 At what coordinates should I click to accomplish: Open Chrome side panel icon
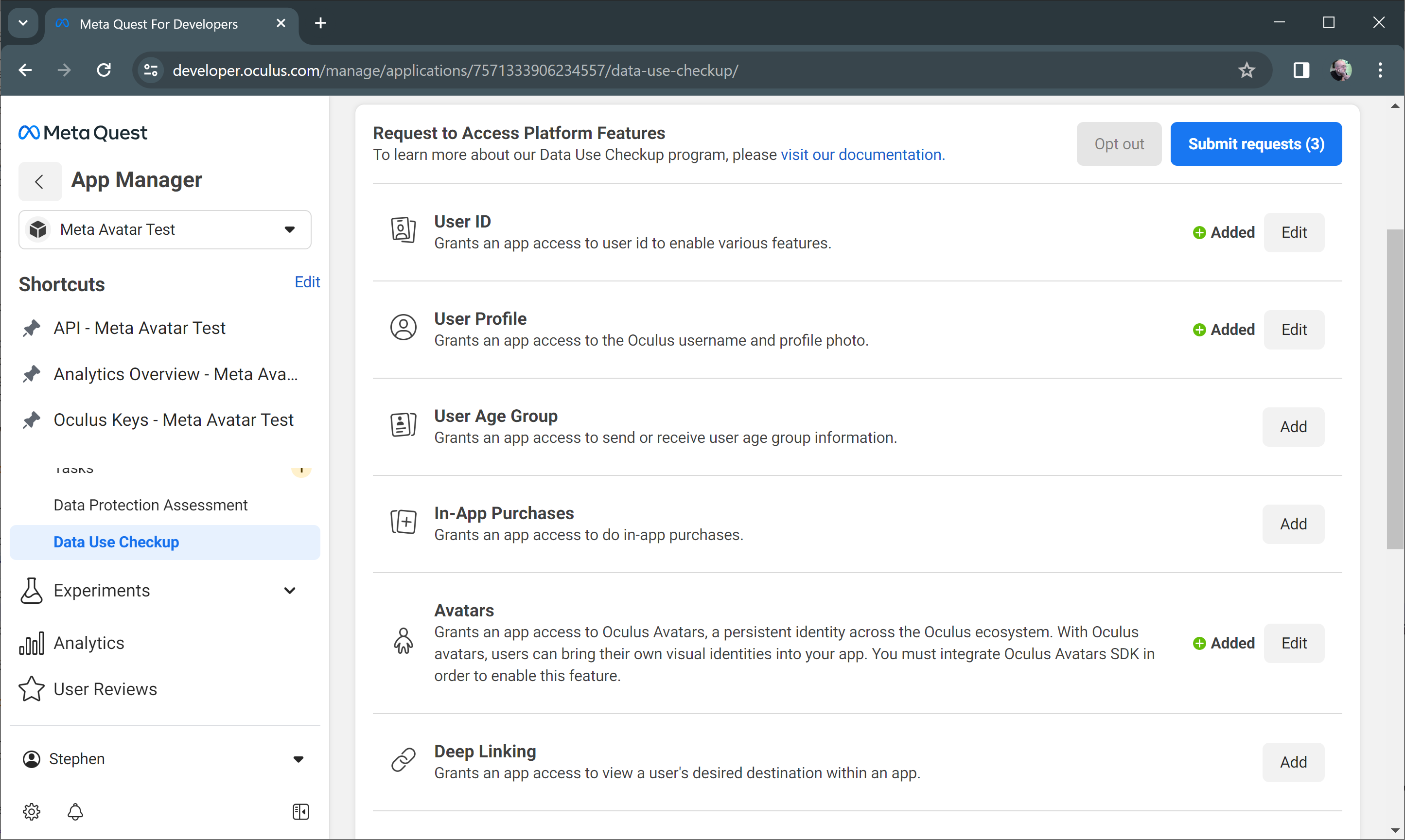[1301, 70]
